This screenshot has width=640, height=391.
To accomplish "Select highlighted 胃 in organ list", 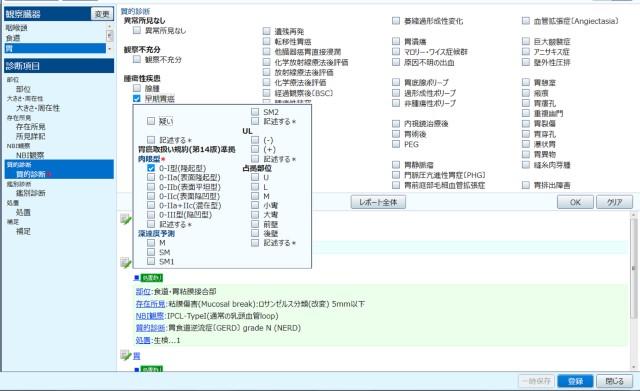I will [55, 48].
